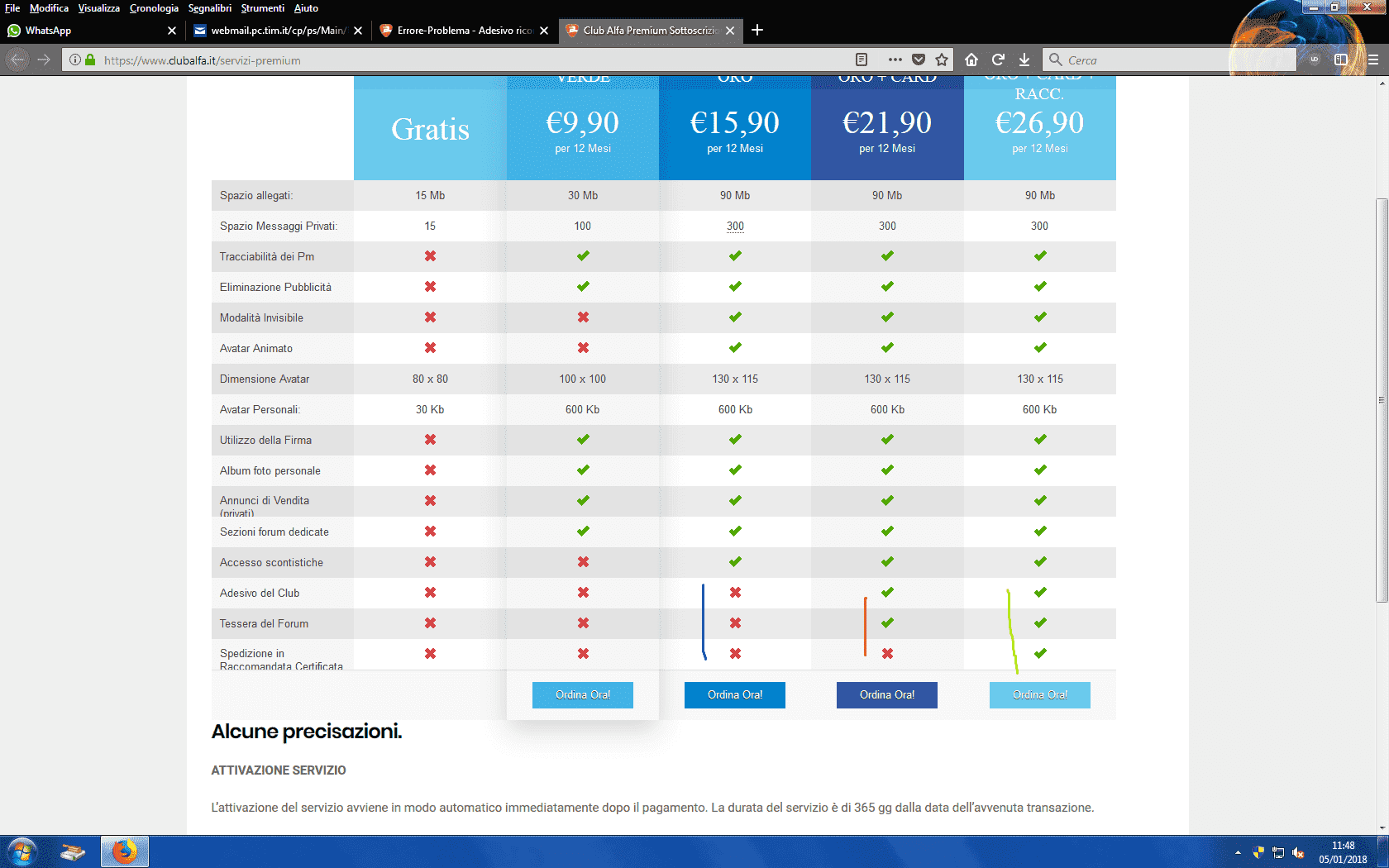Open the Downloads arrow icon
Viewport: 1389px width, 868px height.
point(1024,60)
